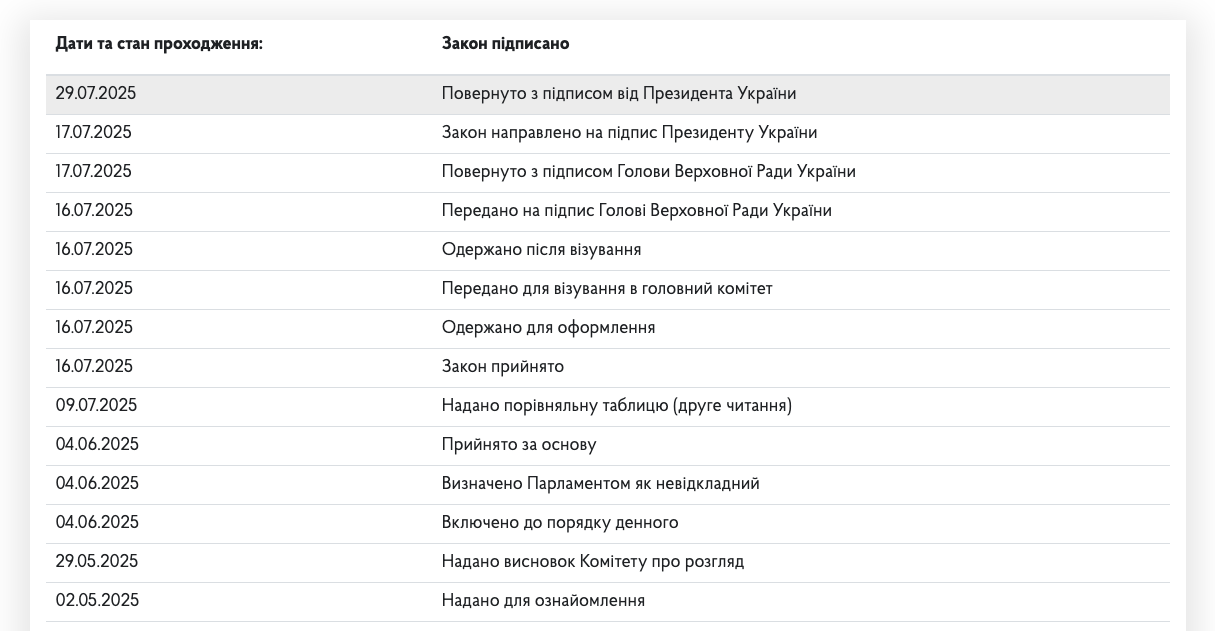The width and height of the screenshot is (1215, 631).
Task: Select "Визначено Парламентом як невідкладний" entry
Action: pyautogui.click(x=600, y=484)
